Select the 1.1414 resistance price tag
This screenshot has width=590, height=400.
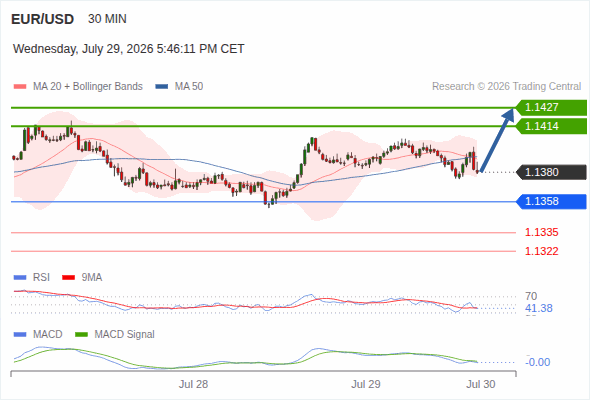tap(551, 126)
